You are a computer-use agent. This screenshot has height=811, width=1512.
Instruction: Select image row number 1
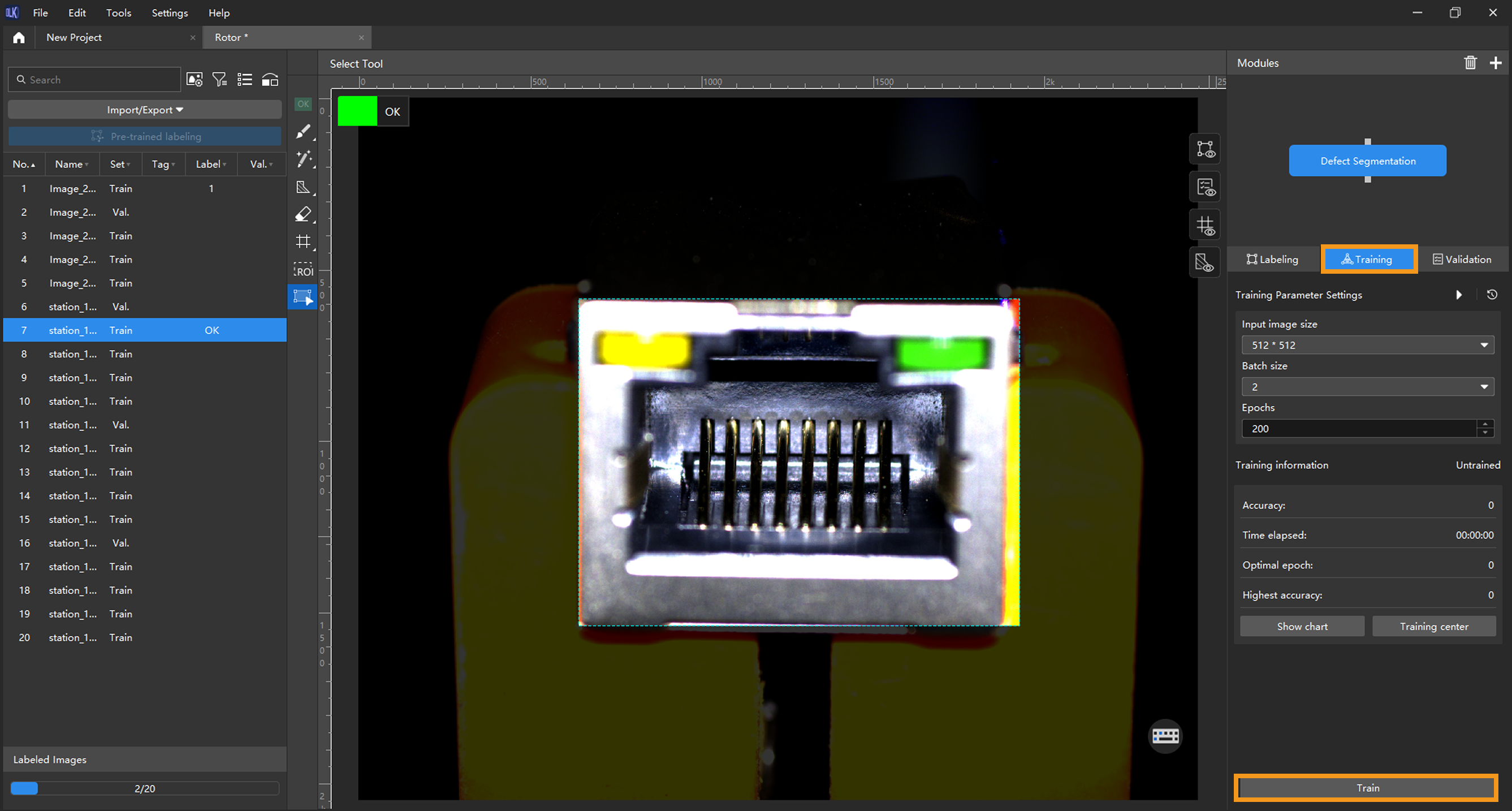point(144,188)
